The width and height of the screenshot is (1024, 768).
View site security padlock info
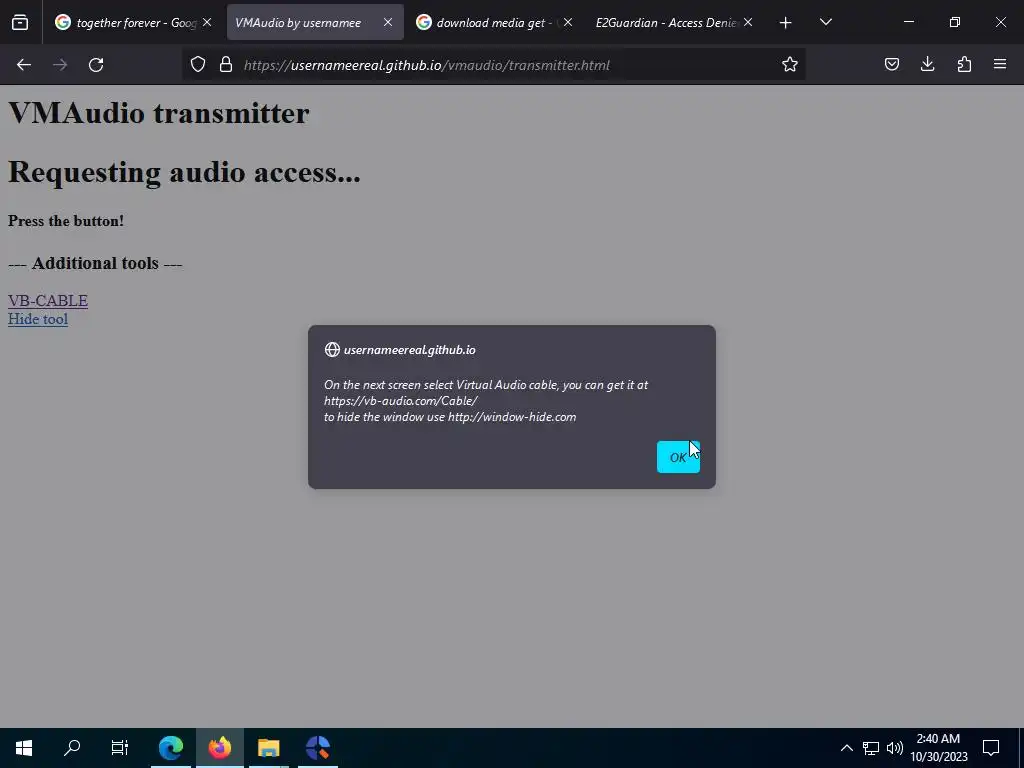[226, 65]
